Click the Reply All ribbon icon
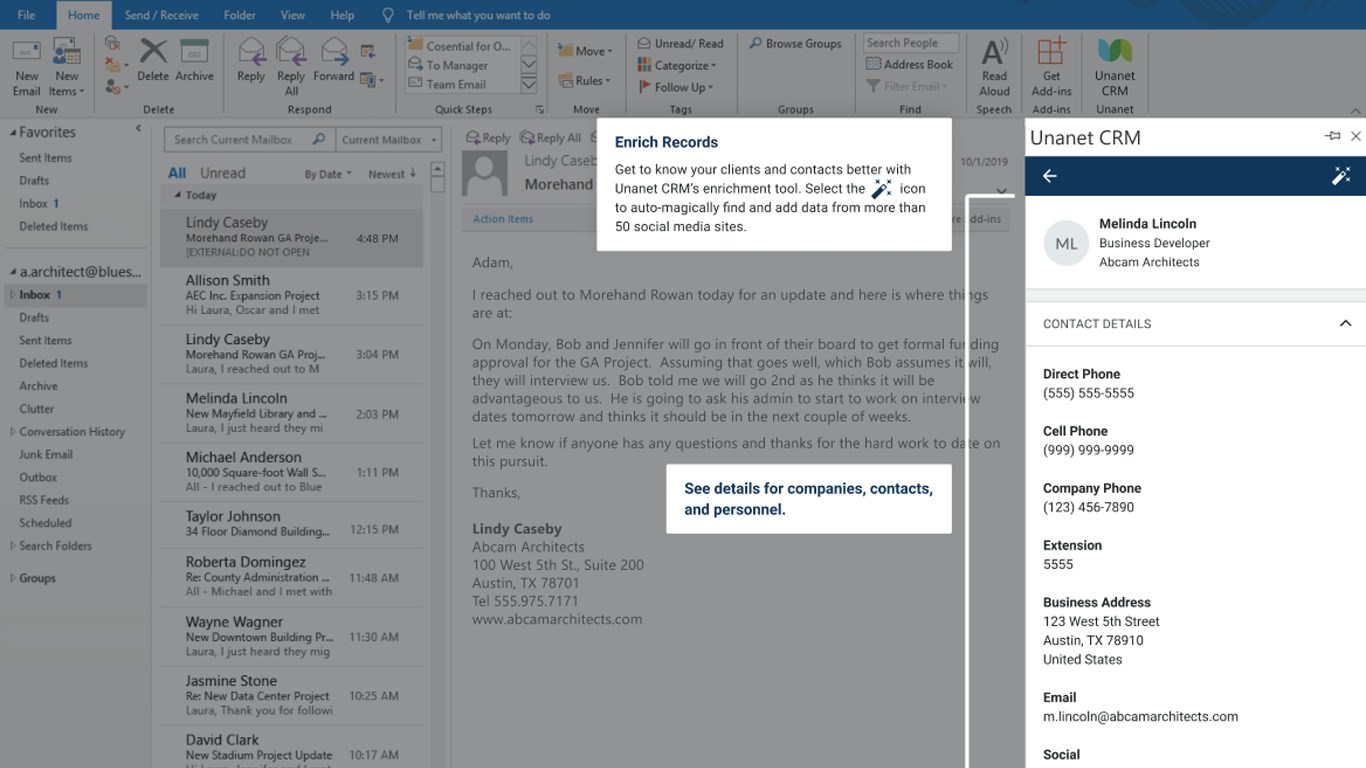 coord(291,52)
